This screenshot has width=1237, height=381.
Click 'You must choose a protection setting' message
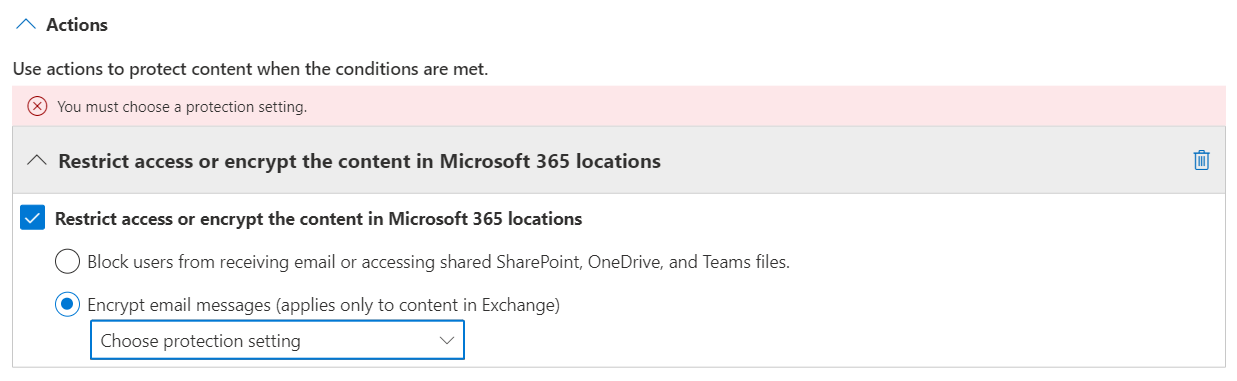coord(182,106)
